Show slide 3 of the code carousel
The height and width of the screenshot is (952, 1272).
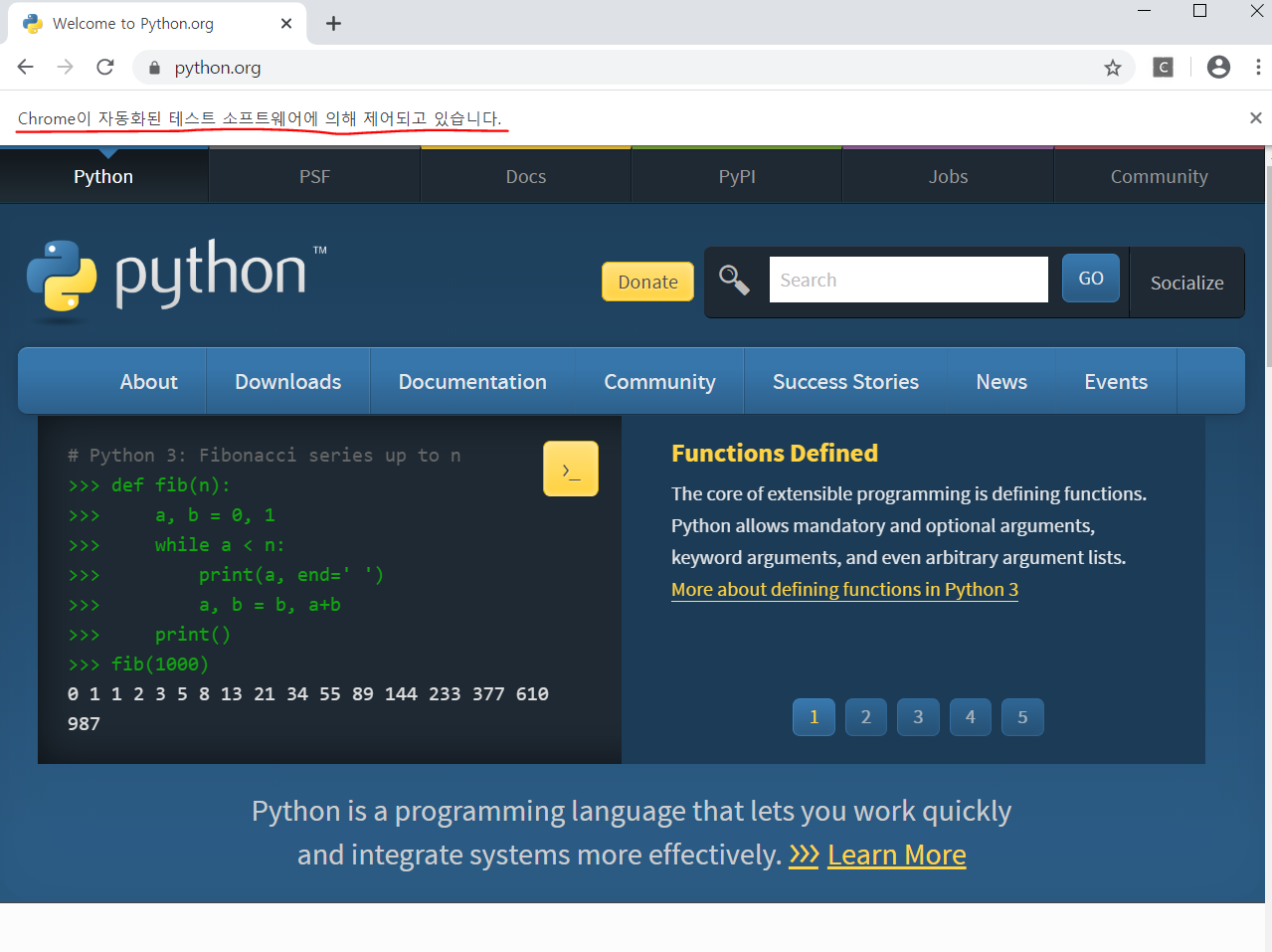tap(918, 717)
